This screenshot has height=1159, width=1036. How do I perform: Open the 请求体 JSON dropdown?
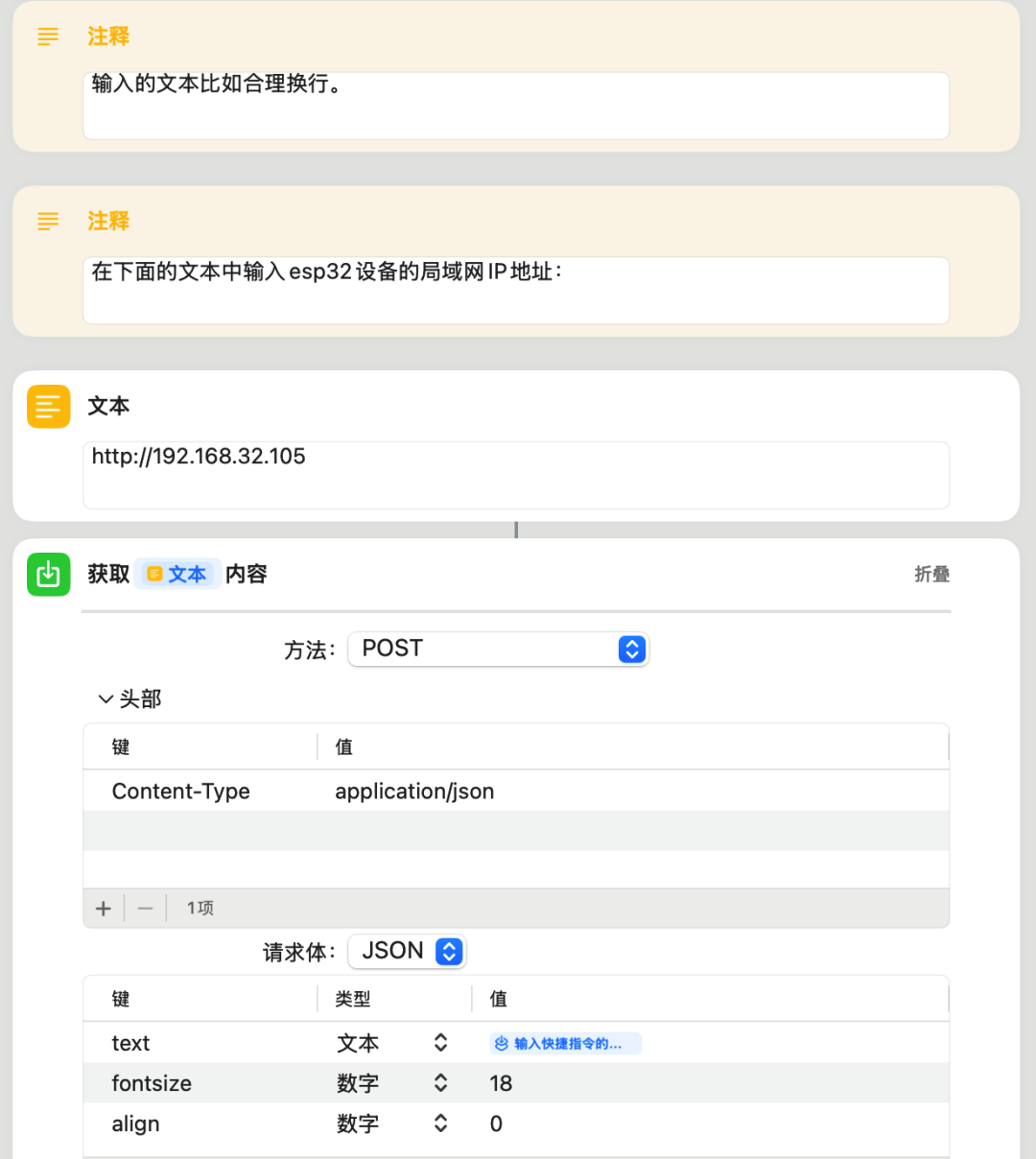[407, 951]
